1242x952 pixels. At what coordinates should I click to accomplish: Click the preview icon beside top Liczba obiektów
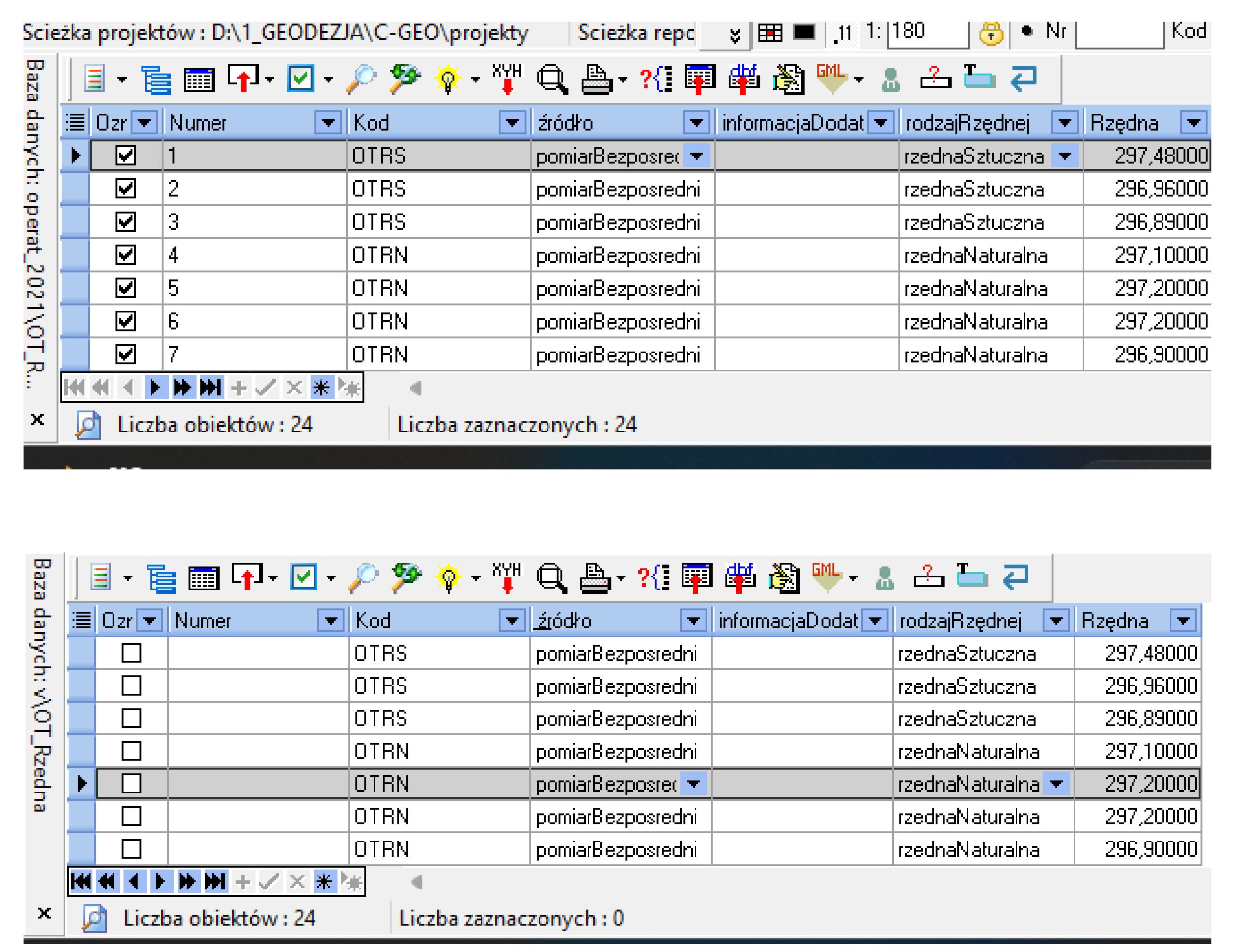[89, 425]
